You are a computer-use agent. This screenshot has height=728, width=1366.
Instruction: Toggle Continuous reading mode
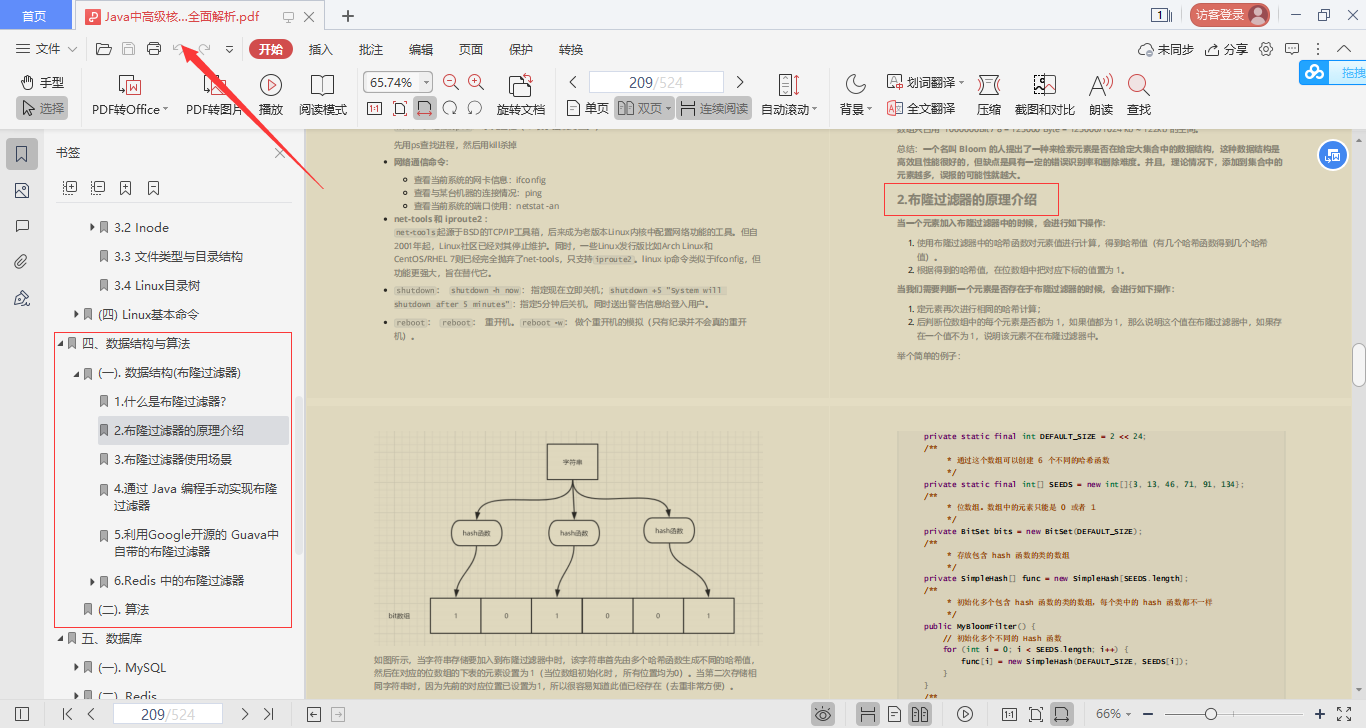(x=714, y=108)
